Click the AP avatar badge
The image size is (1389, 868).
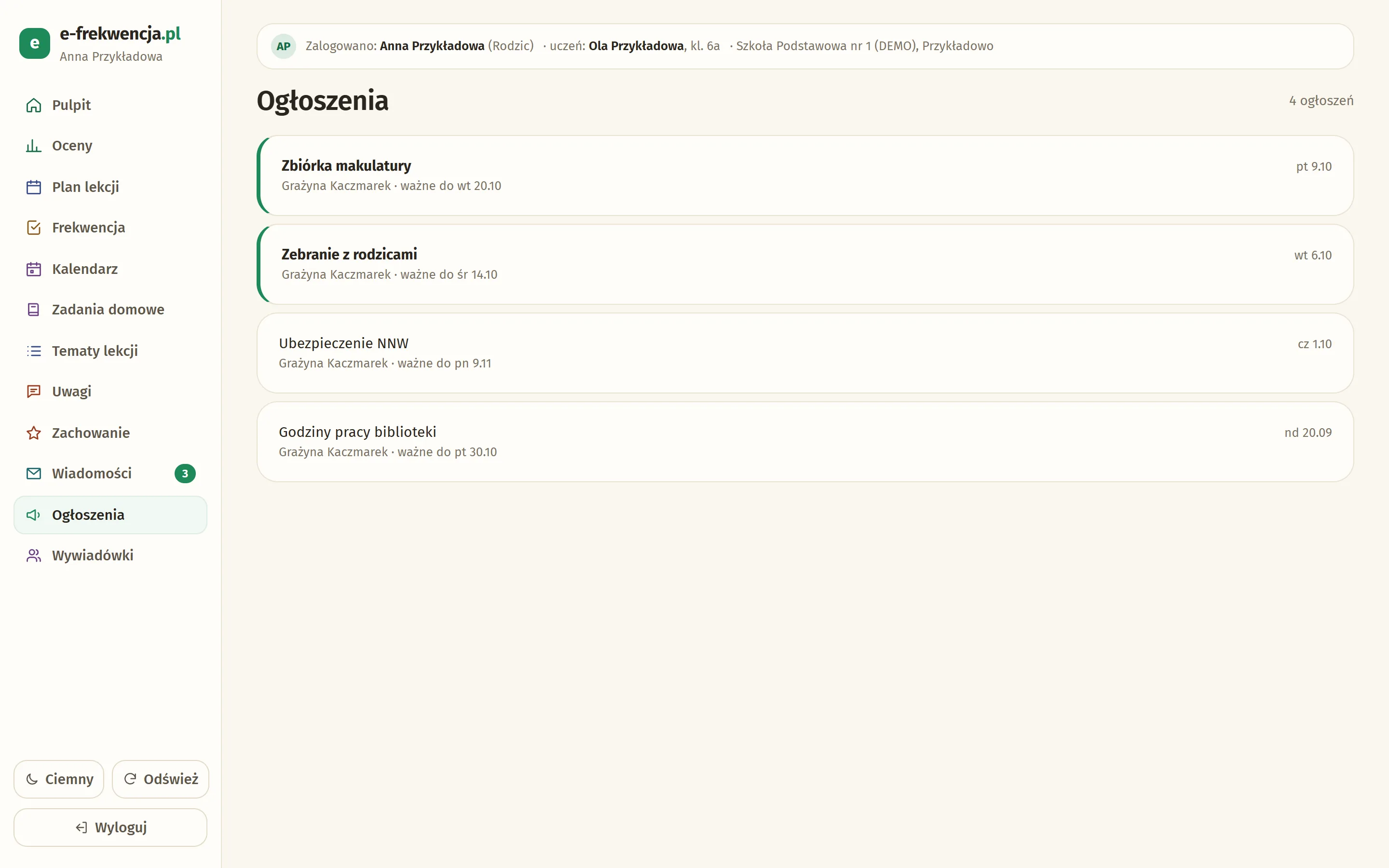coord(284,46)
